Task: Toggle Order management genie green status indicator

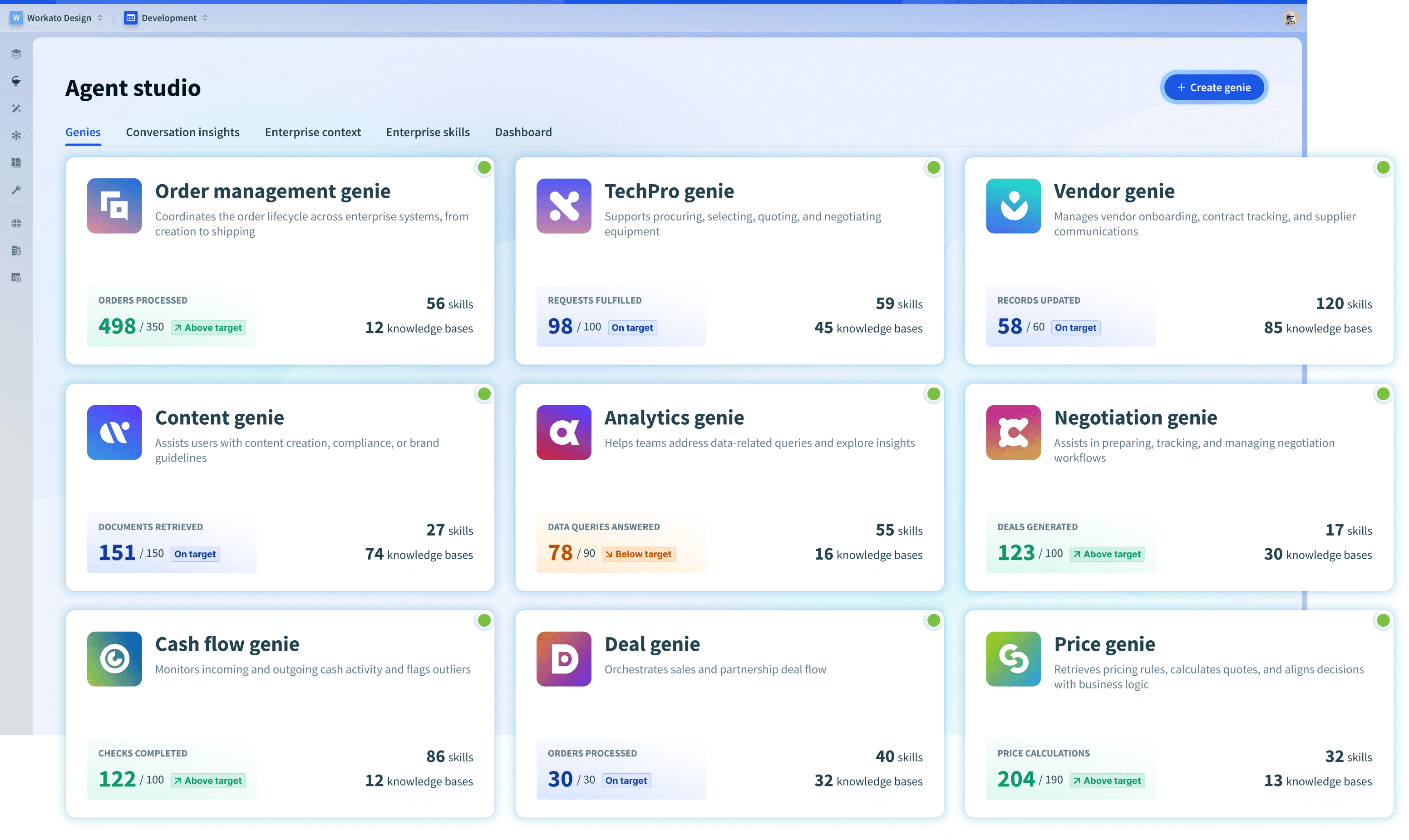Action: click(x=484, y=167)
